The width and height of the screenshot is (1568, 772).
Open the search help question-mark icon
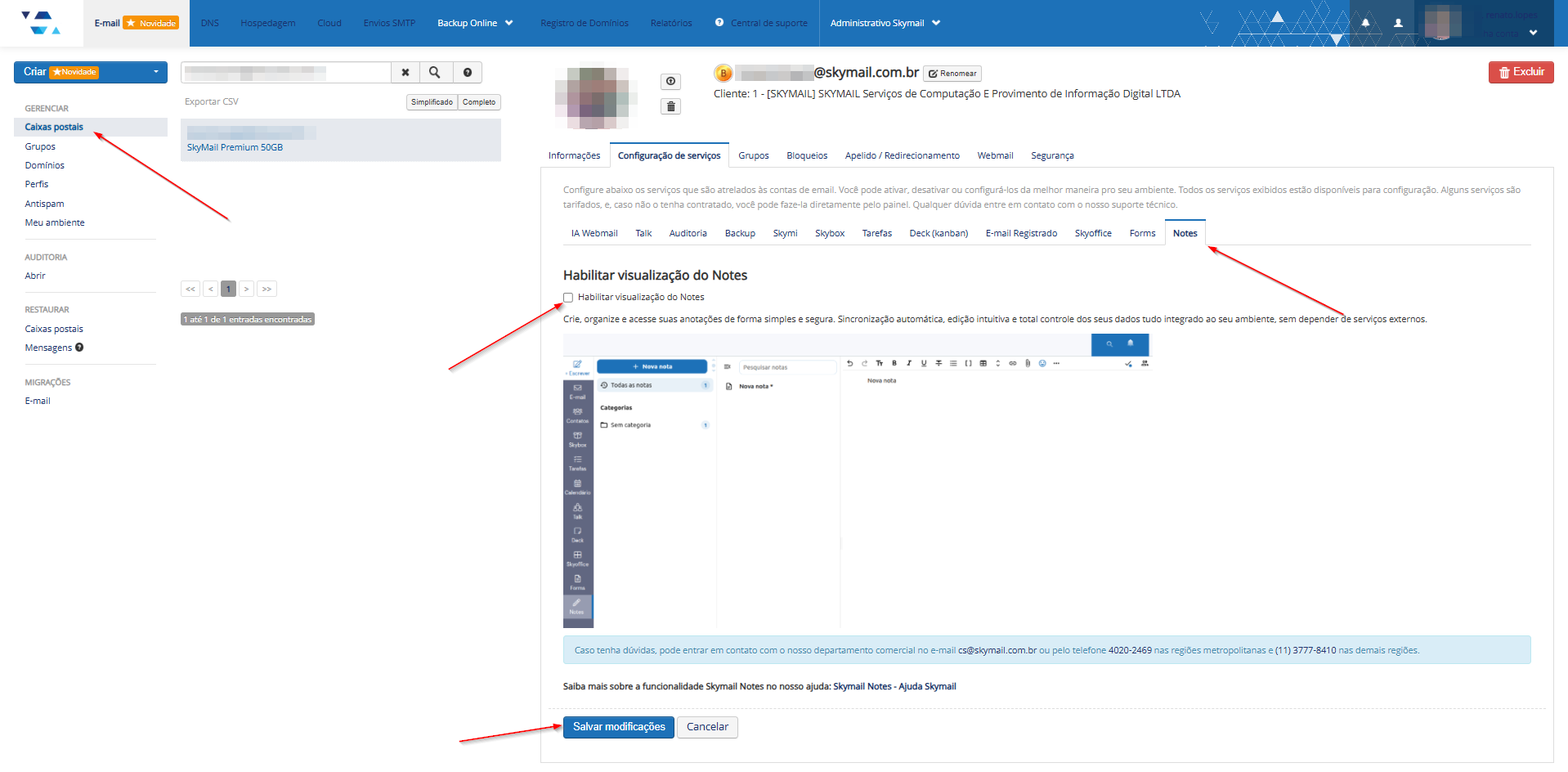(x=468, y=73)
